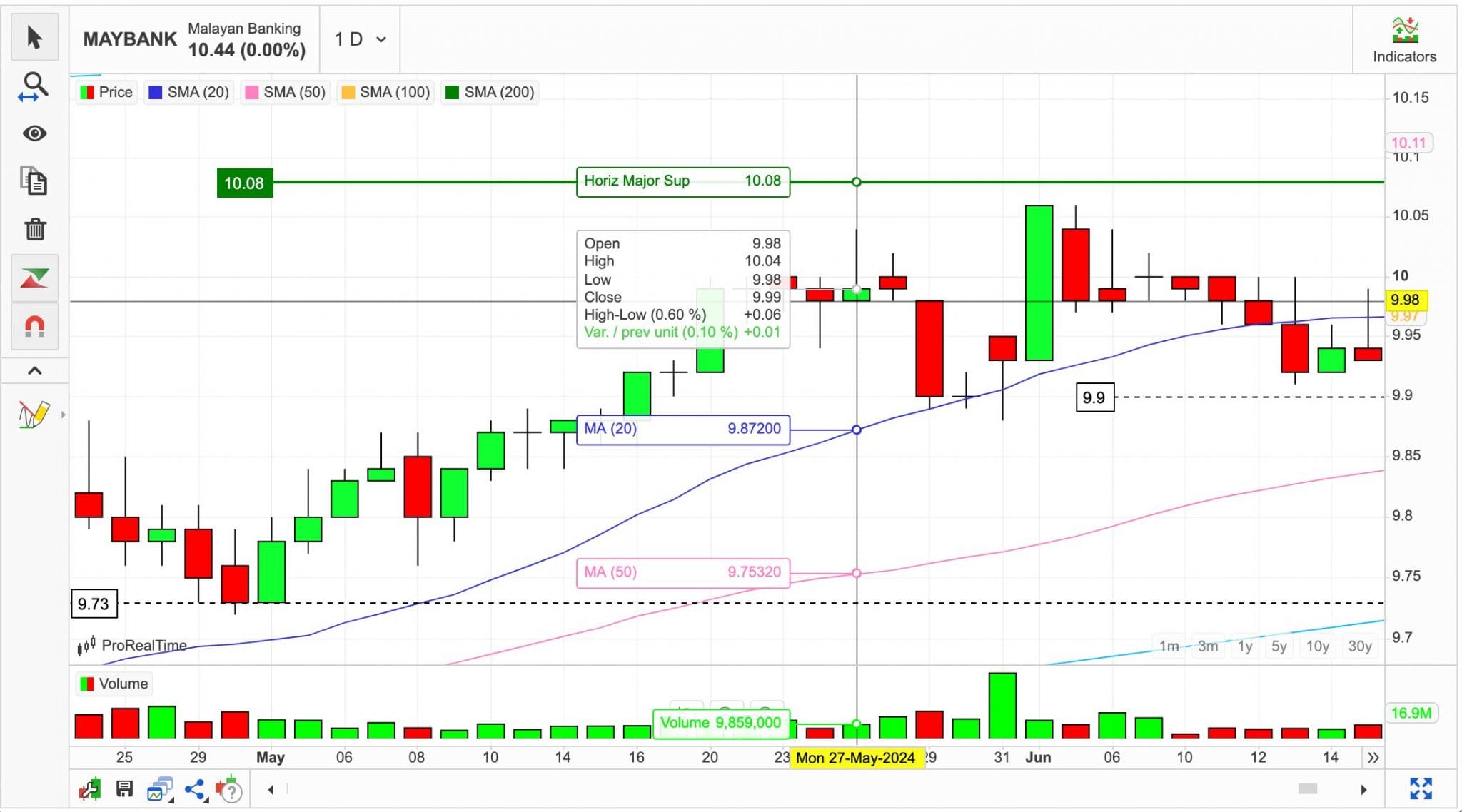Open the chart layouts windows icon
The image size is (1462, 812).
(160, 789)
